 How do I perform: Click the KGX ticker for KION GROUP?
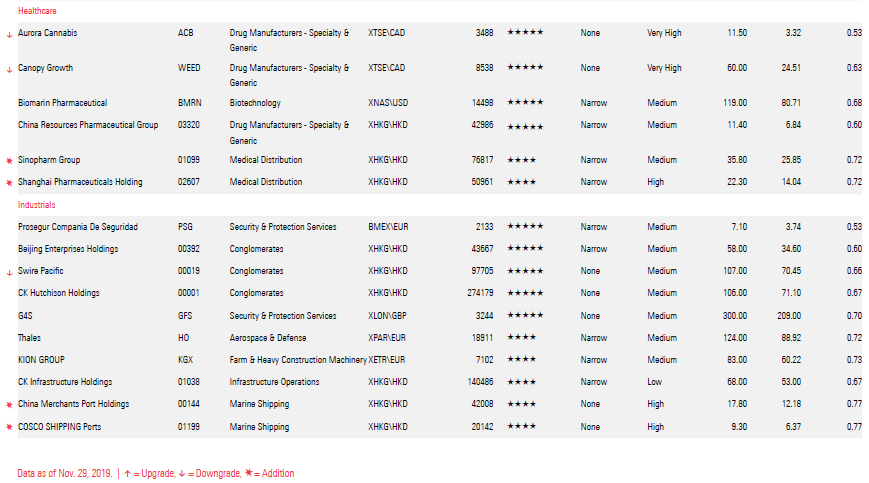pos(185,360)
